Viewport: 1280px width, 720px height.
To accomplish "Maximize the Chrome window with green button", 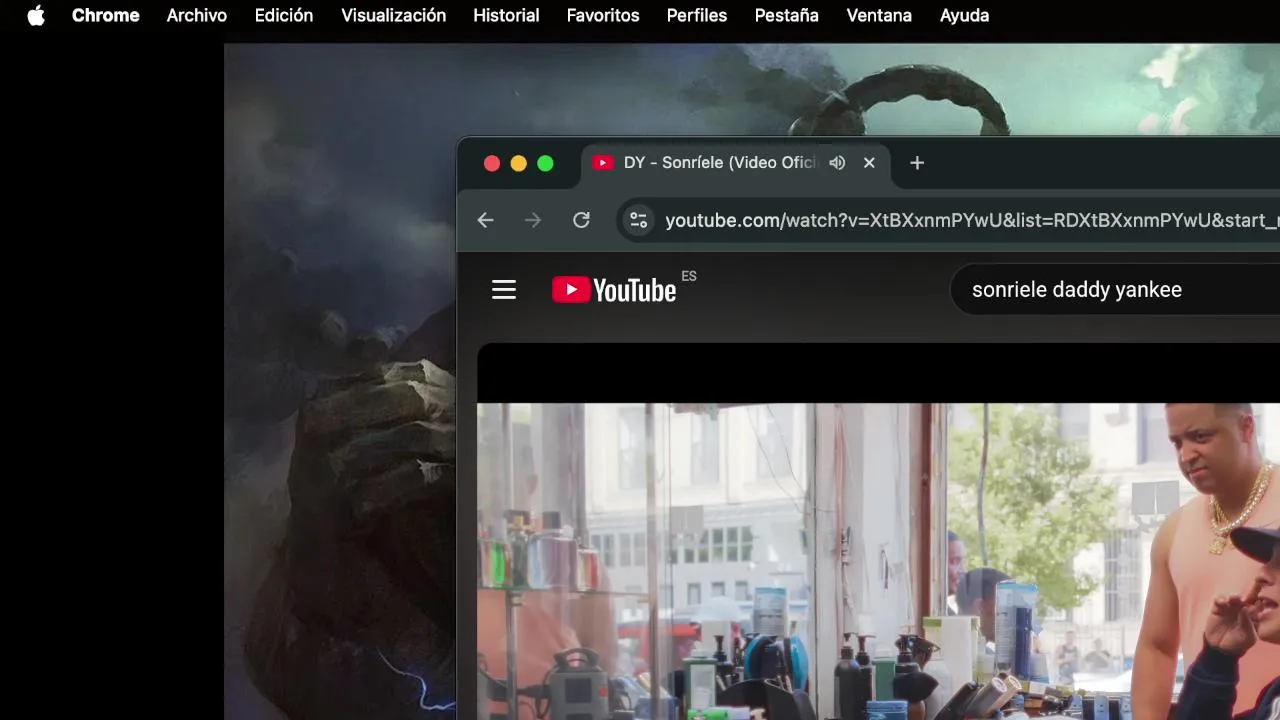I will (x=545, y=163).
